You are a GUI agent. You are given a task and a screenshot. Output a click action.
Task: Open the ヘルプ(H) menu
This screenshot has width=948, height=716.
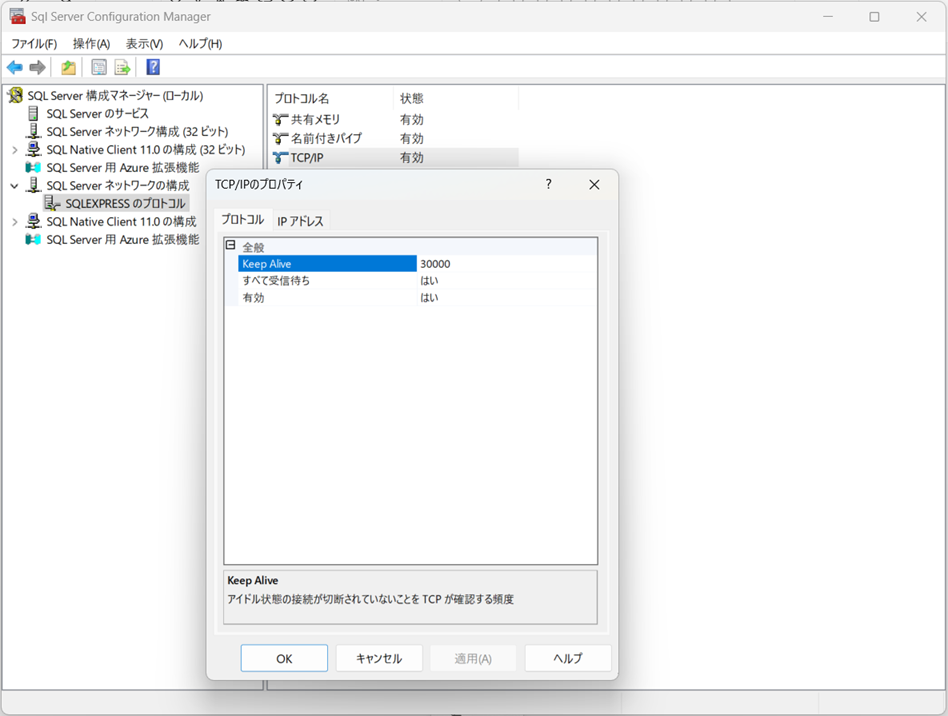click(x=200, y=44)
